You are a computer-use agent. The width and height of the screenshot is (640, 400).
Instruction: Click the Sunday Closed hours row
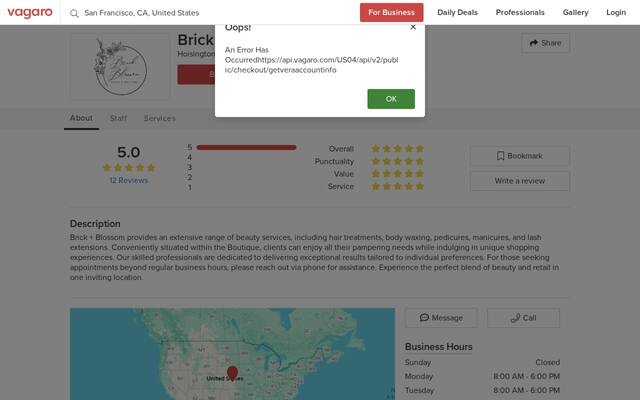(x=482, y=362)
